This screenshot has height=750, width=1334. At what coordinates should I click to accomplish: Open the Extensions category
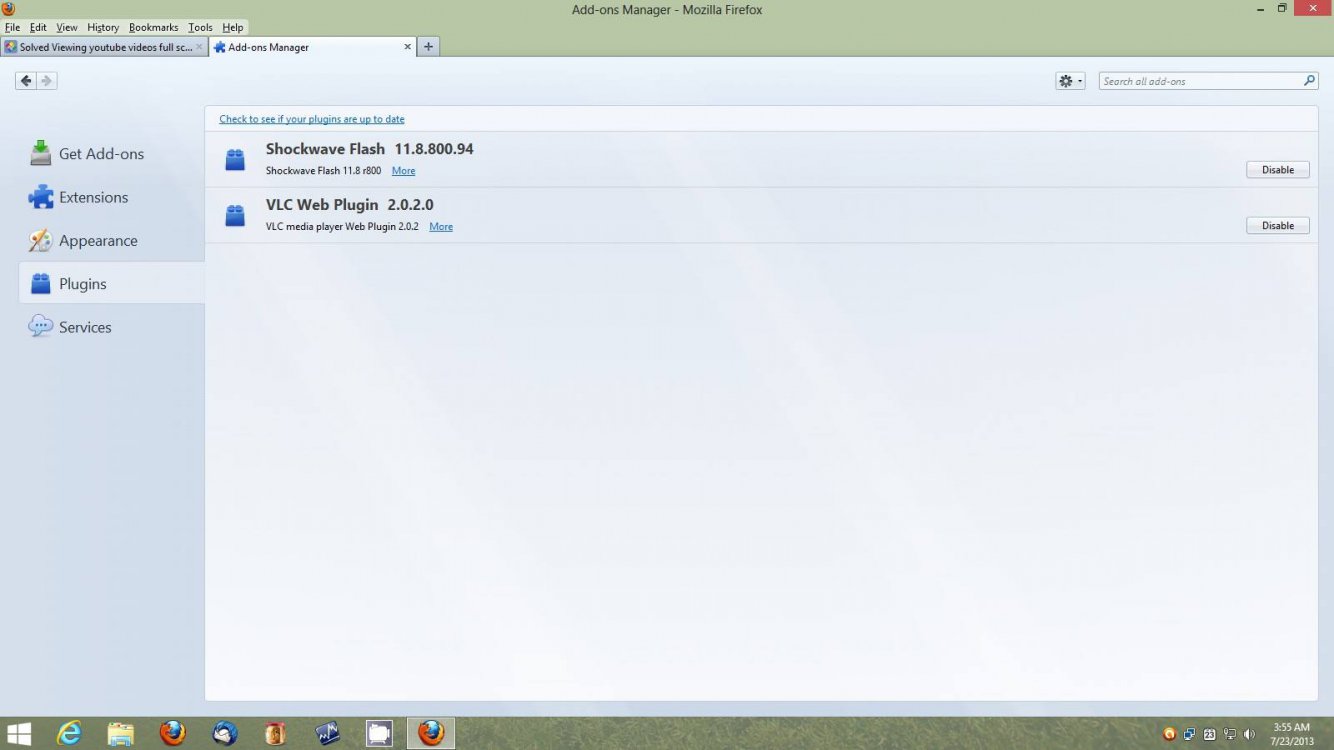[111, 197]
